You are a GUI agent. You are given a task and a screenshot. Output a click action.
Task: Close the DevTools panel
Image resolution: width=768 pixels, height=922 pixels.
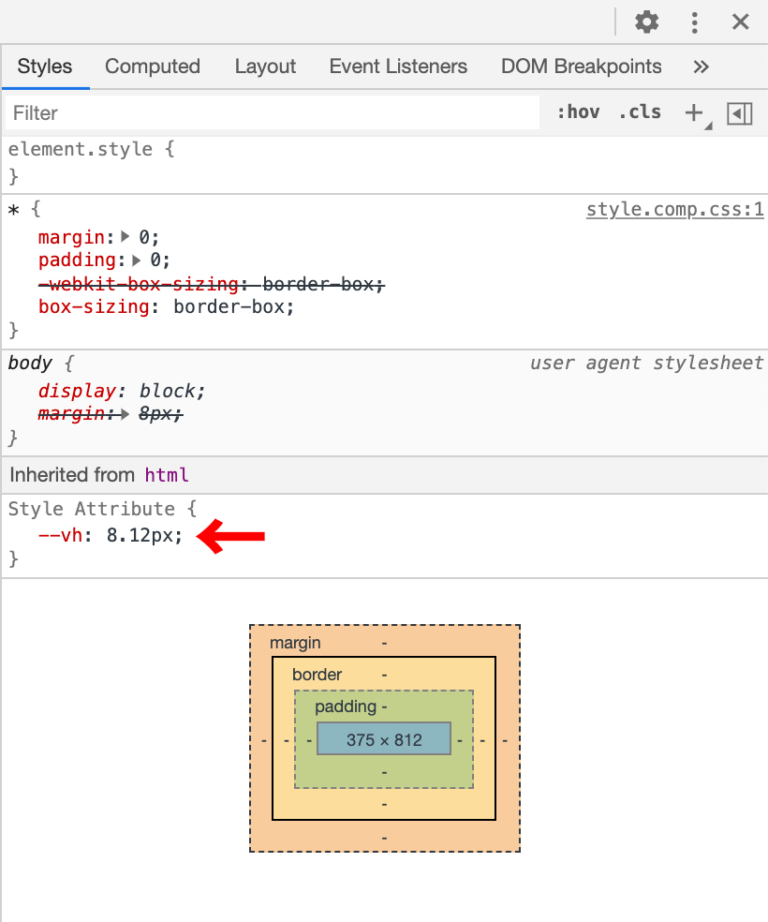point(741,22)
